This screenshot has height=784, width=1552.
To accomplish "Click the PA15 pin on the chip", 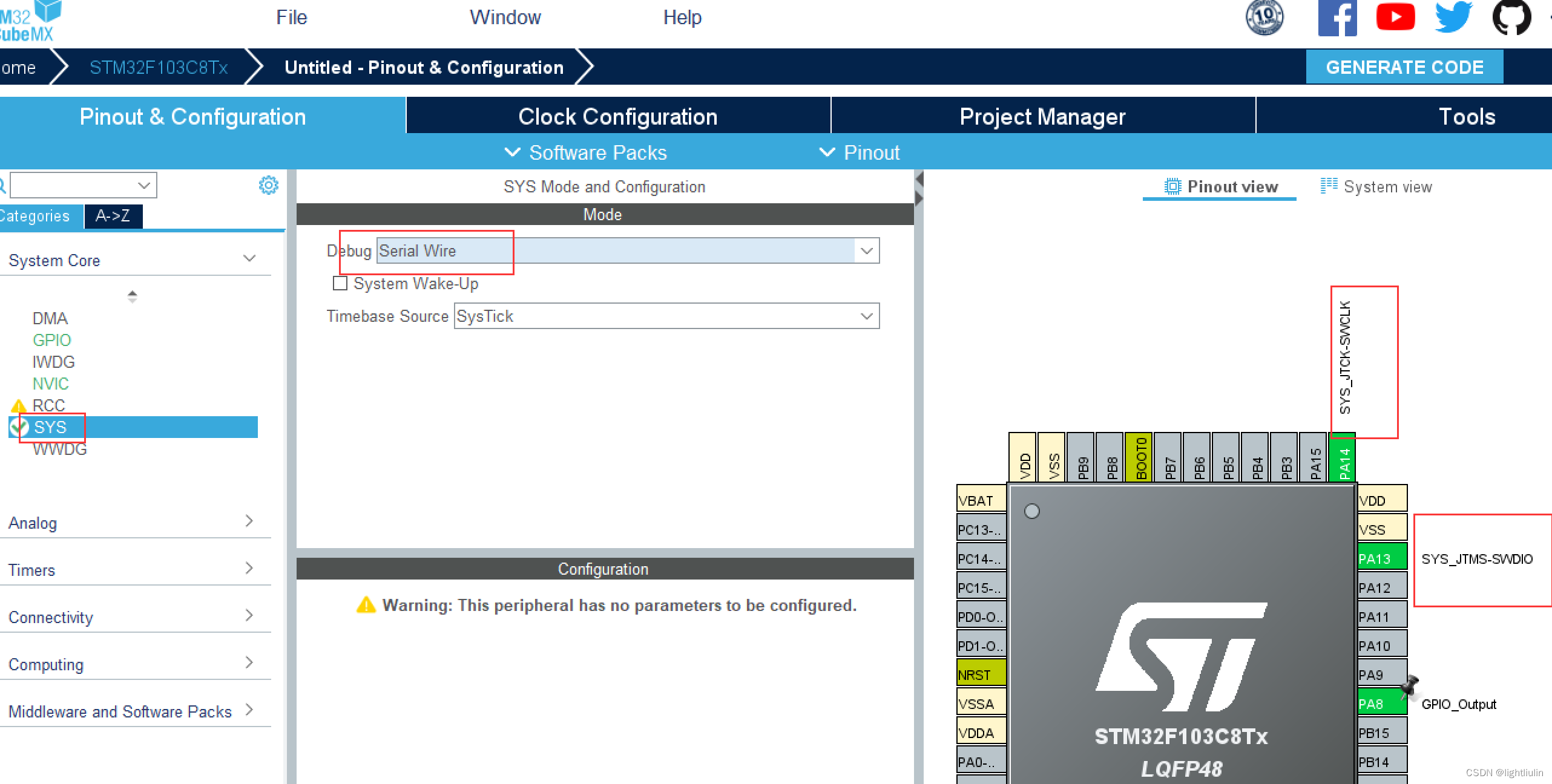I will click(1313, 457).
